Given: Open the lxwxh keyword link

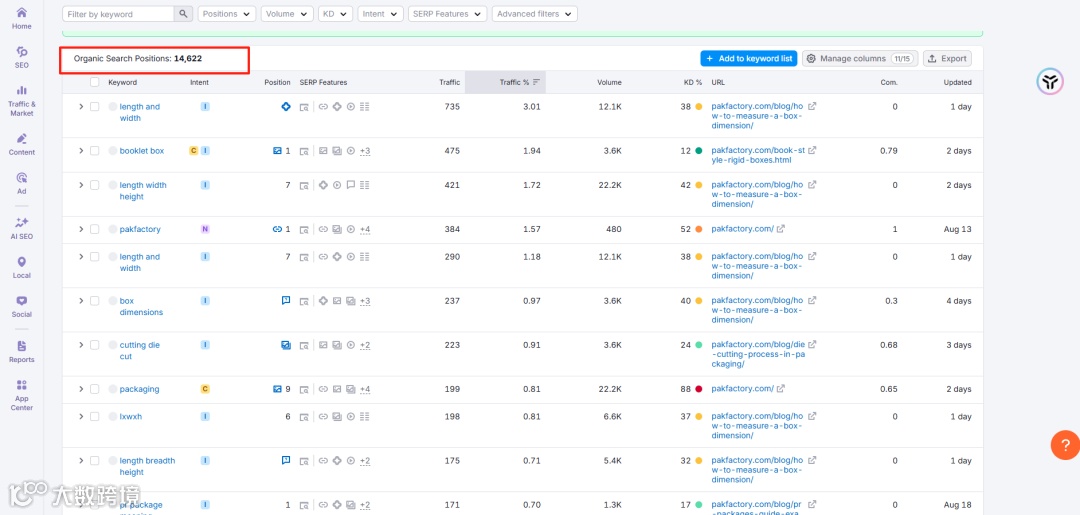Looking at the screenshot, I should point(131,417).
